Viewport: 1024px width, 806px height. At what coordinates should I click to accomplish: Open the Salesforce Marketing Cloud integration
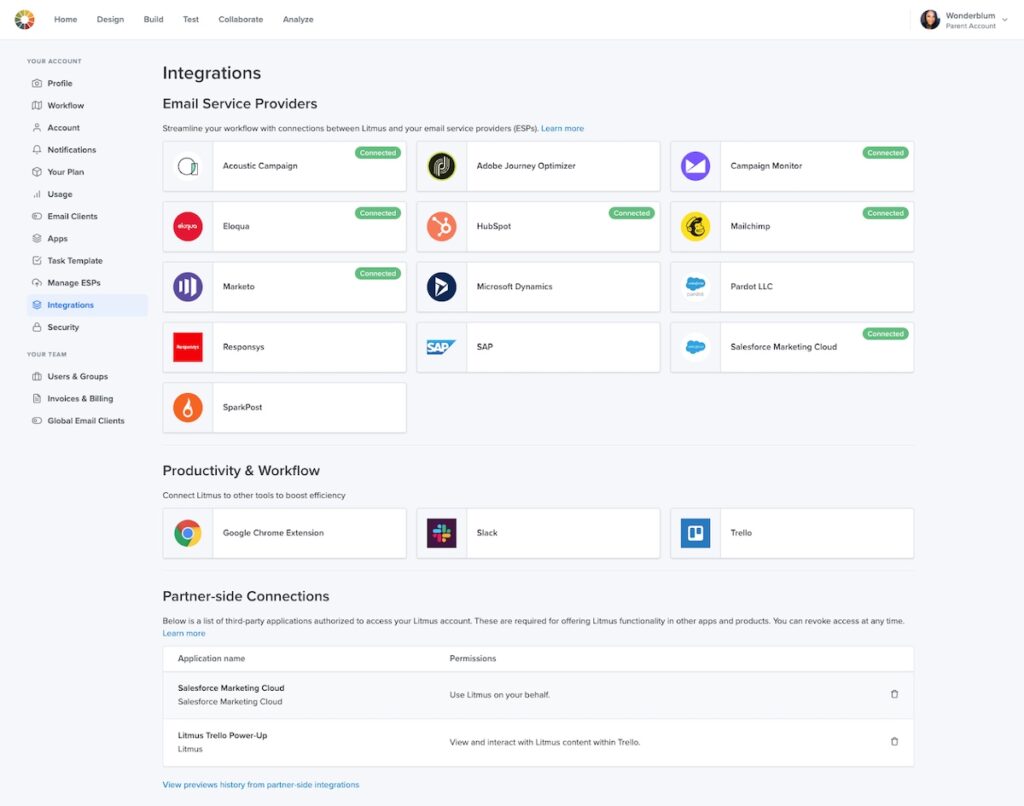[x=790, y=347]
